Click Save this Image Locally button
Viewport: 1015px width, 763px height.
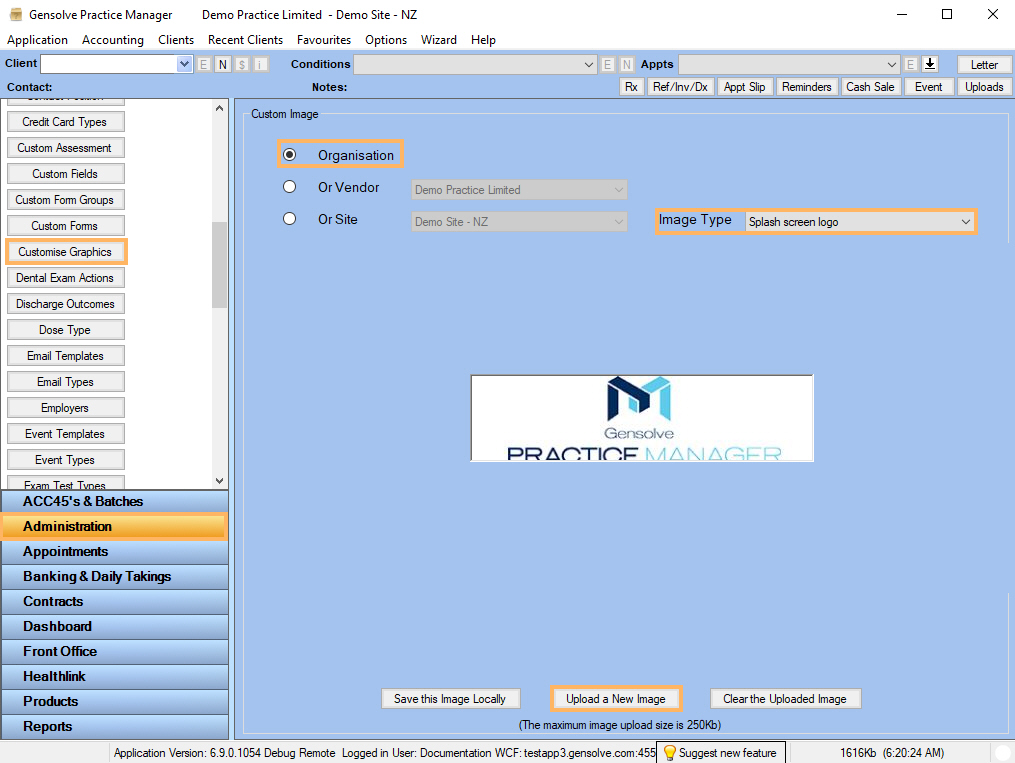(x=450, y=699)
